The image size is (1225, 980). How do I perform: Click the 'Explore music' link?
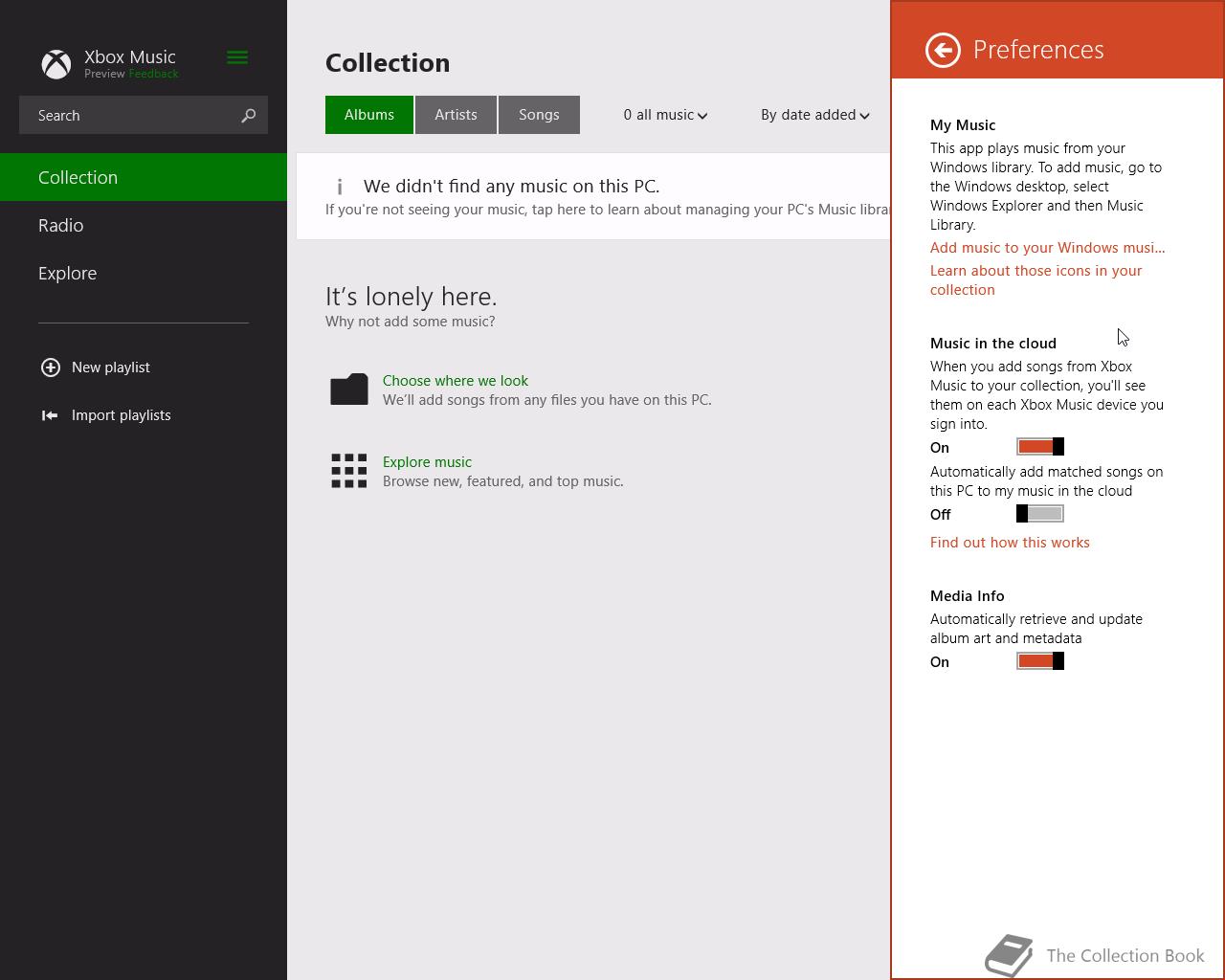427,461
